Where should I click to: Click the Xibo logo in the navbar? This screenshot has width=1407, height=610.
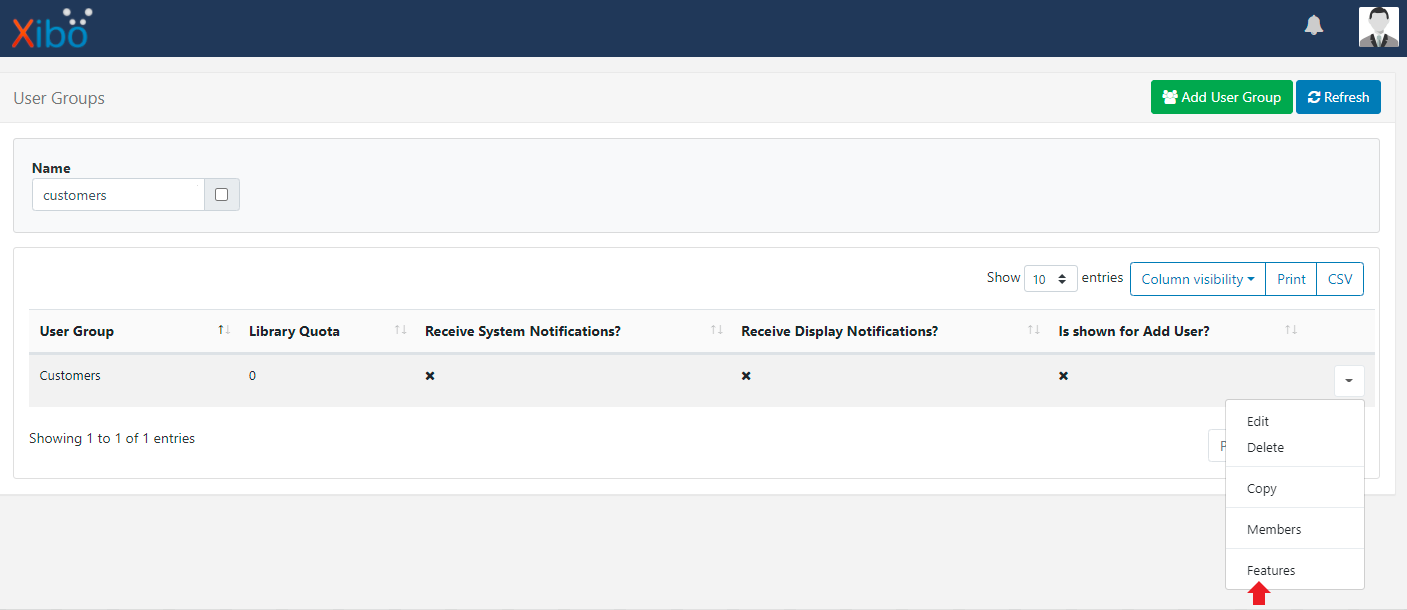pos(50,28)
